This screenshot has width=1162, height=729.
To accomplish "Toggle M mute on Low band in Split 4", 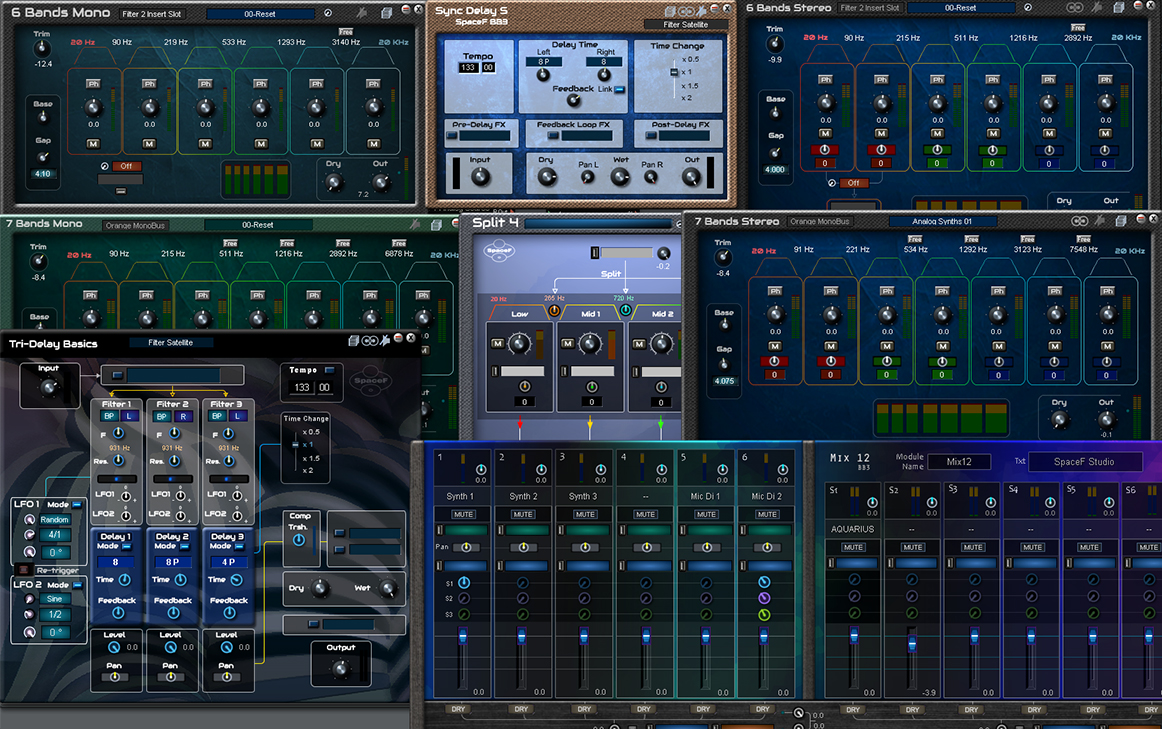I will point(497,343).
